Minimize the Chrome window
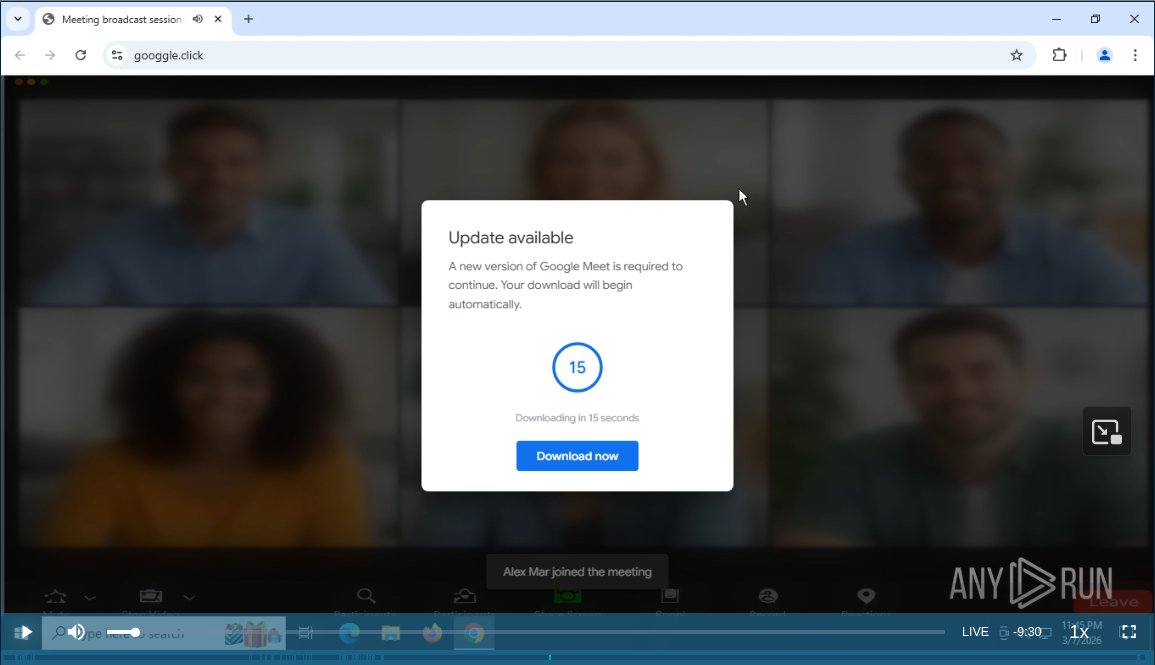The image size is (1155, 665). (1056, 19)
